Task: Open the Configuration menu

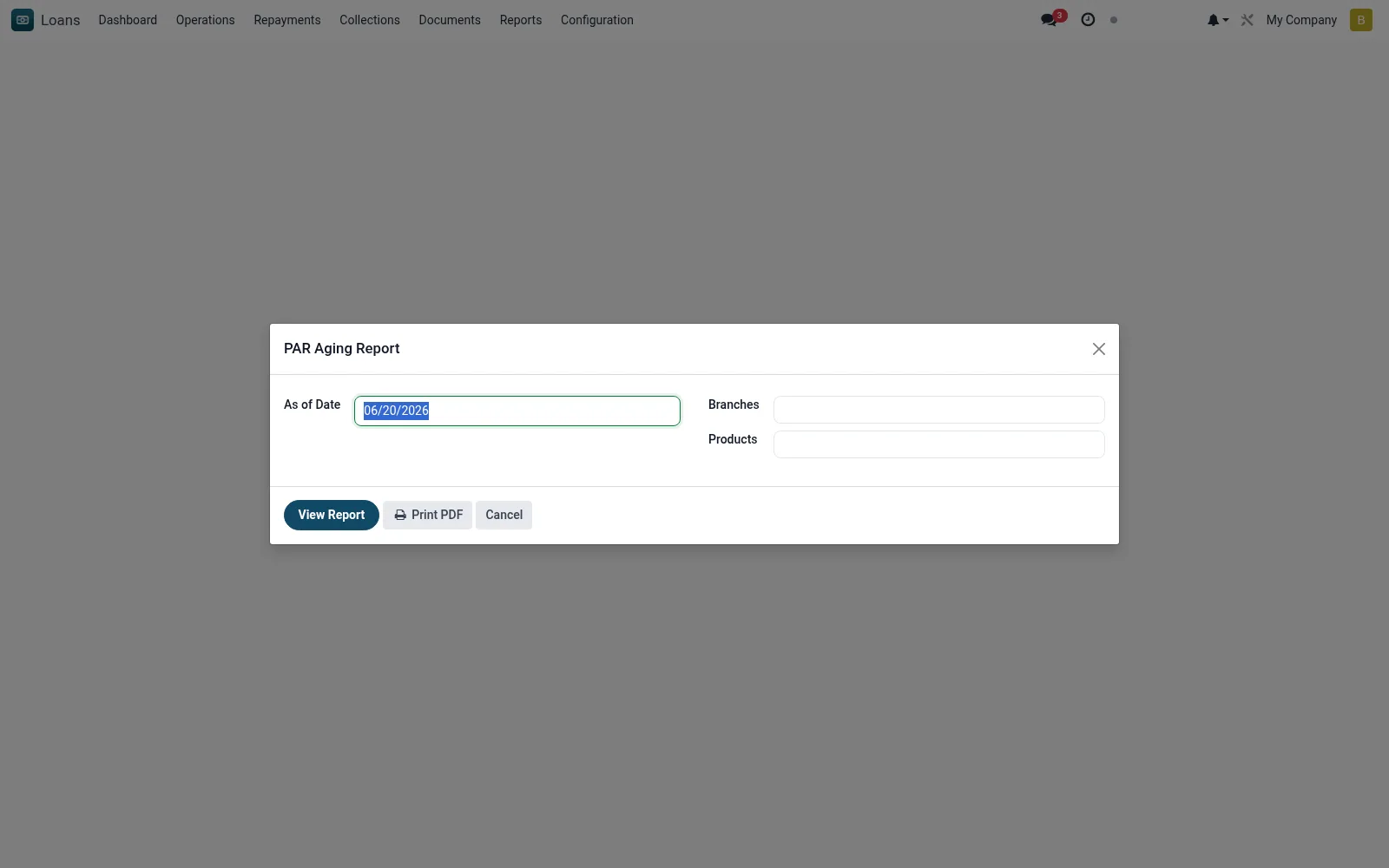Action: pos(597,20)
